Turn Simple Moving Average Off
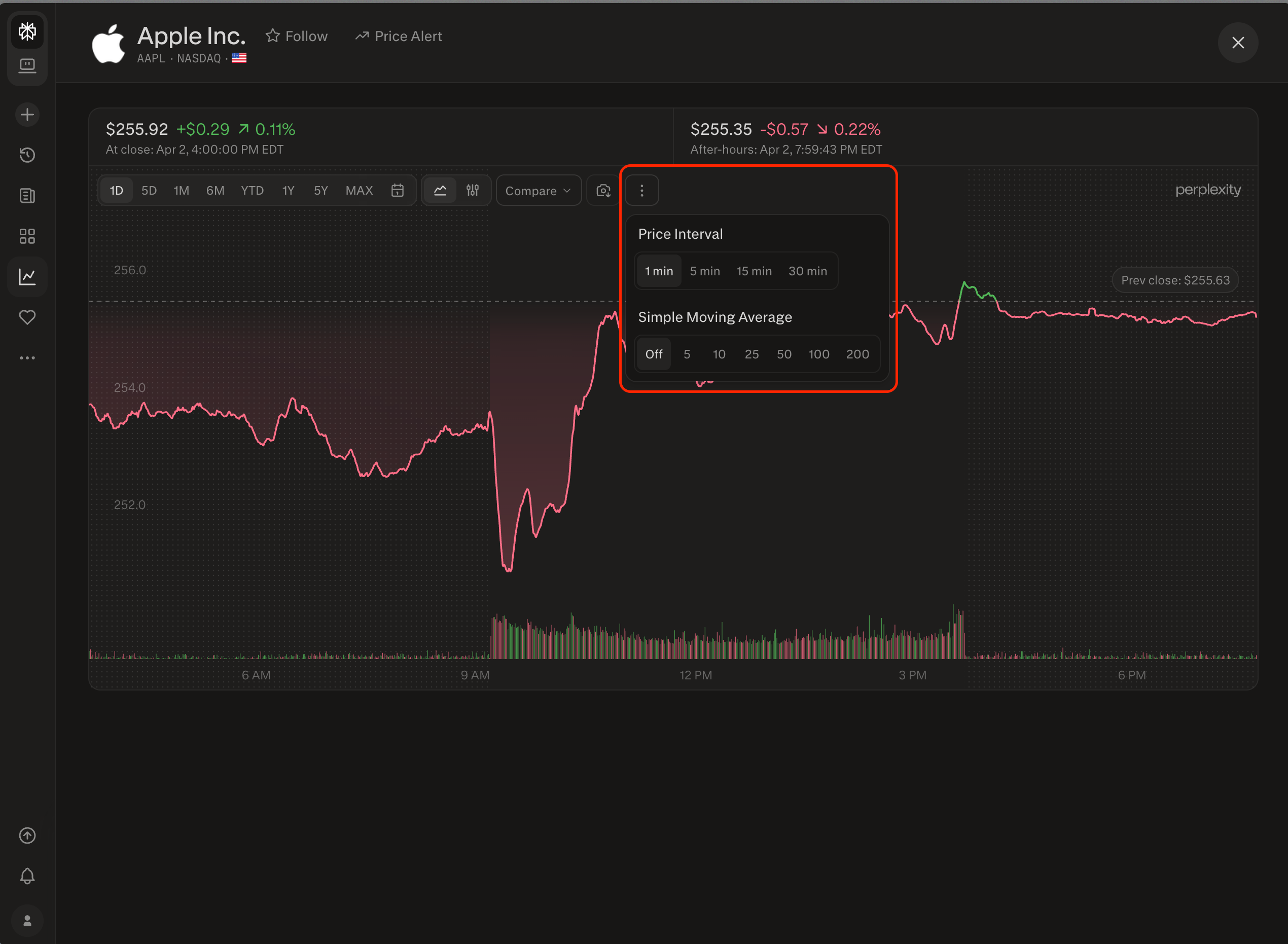The height and width of the screenshot is (944, 1288). (653, 354)
